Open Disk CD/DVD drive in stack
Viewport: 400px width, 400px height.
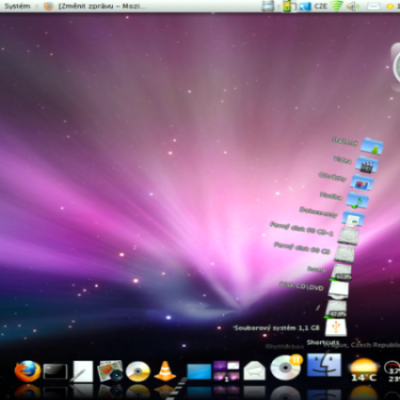(x=339, y=290)
